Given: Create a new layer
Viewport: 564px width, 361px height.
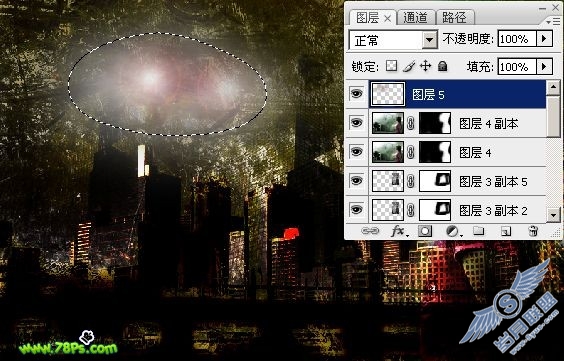Looking at the screenshot, I should point(506,231).
